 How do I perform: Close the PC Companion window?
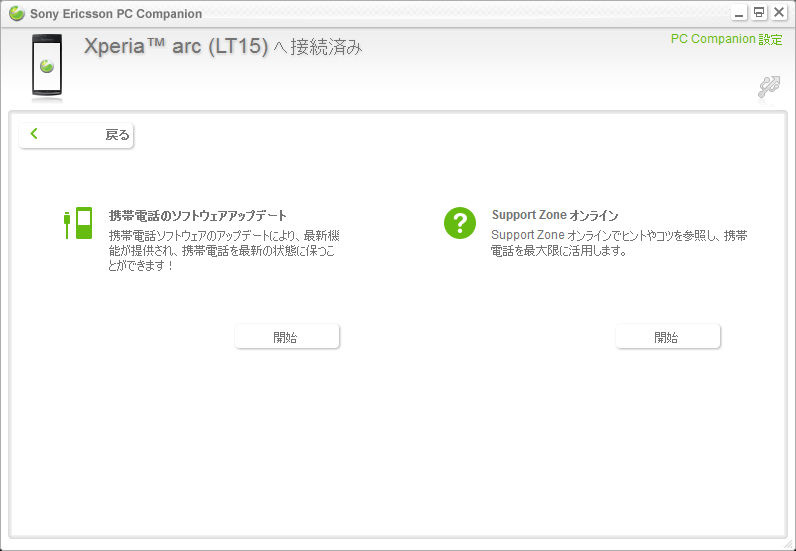pyautogui.click(x=779, y=13)
